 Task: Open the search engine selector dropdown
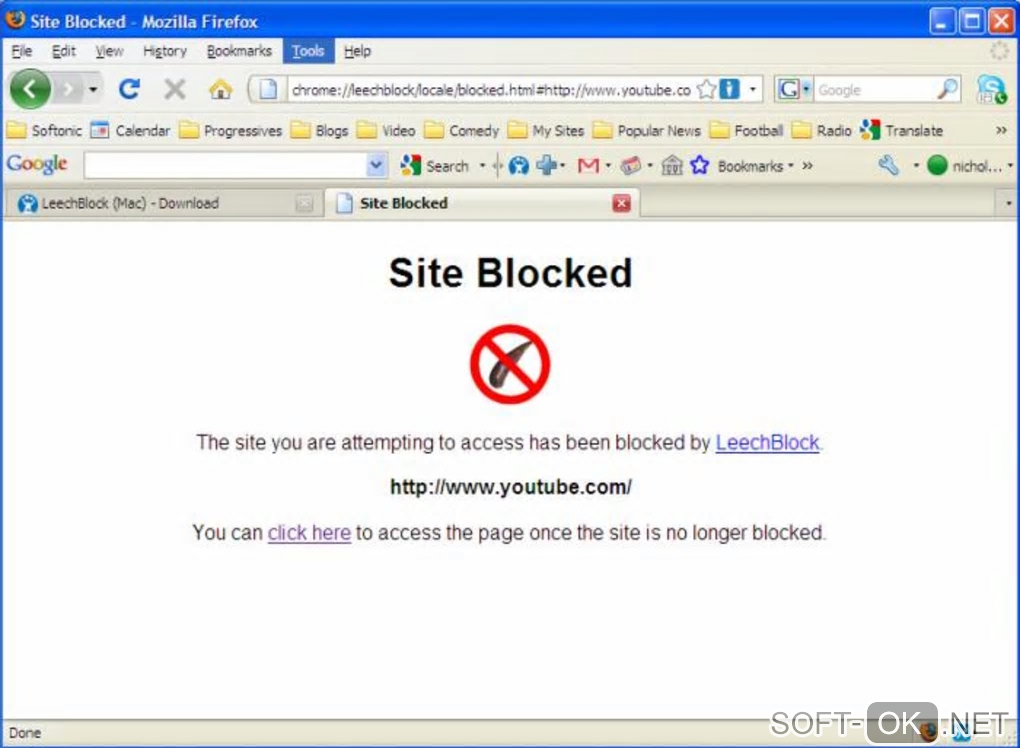[x=794, y=89]
